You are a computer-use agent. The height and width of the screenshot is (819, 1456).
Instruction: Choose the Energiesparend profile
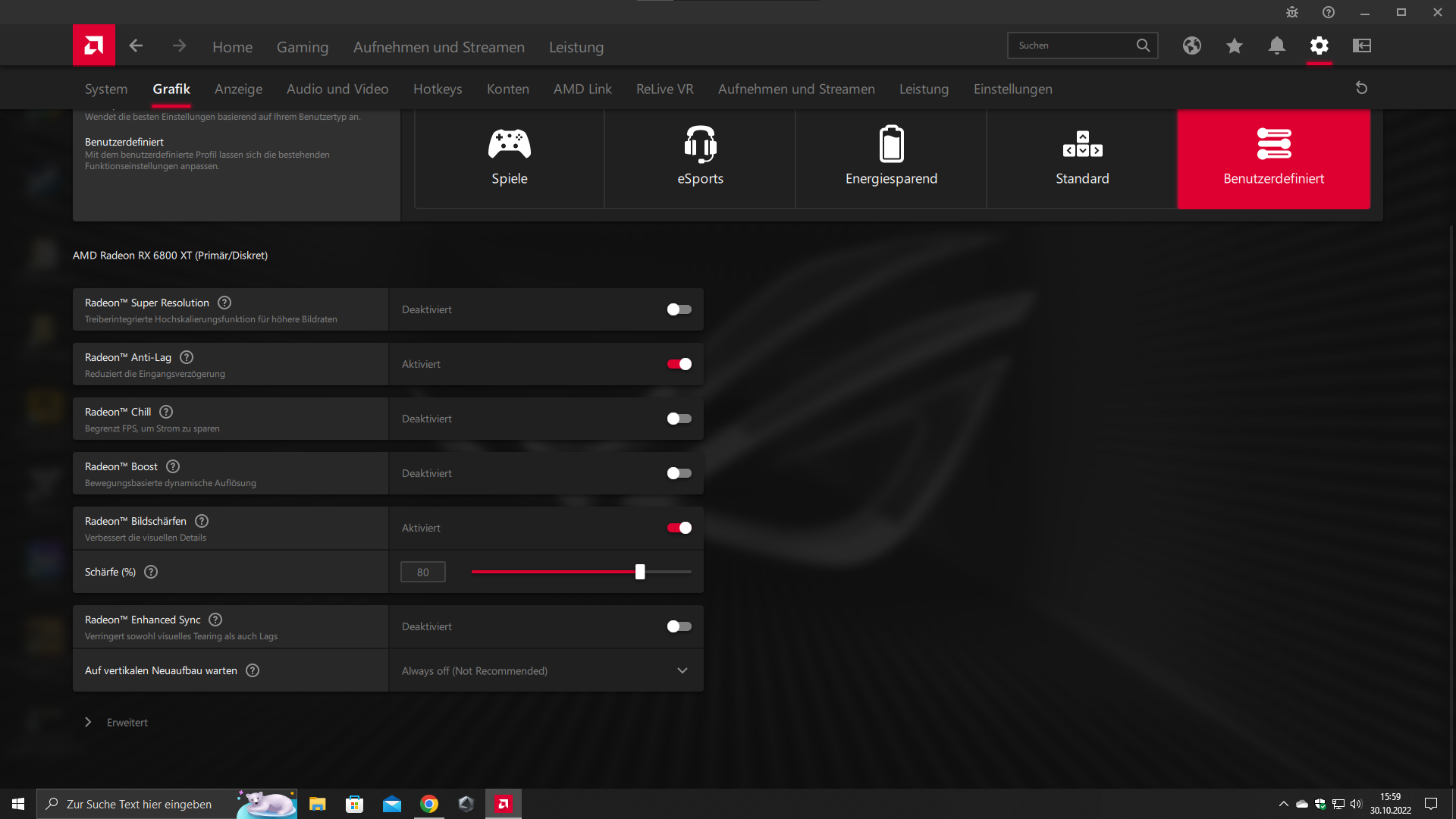click(891, 158)
